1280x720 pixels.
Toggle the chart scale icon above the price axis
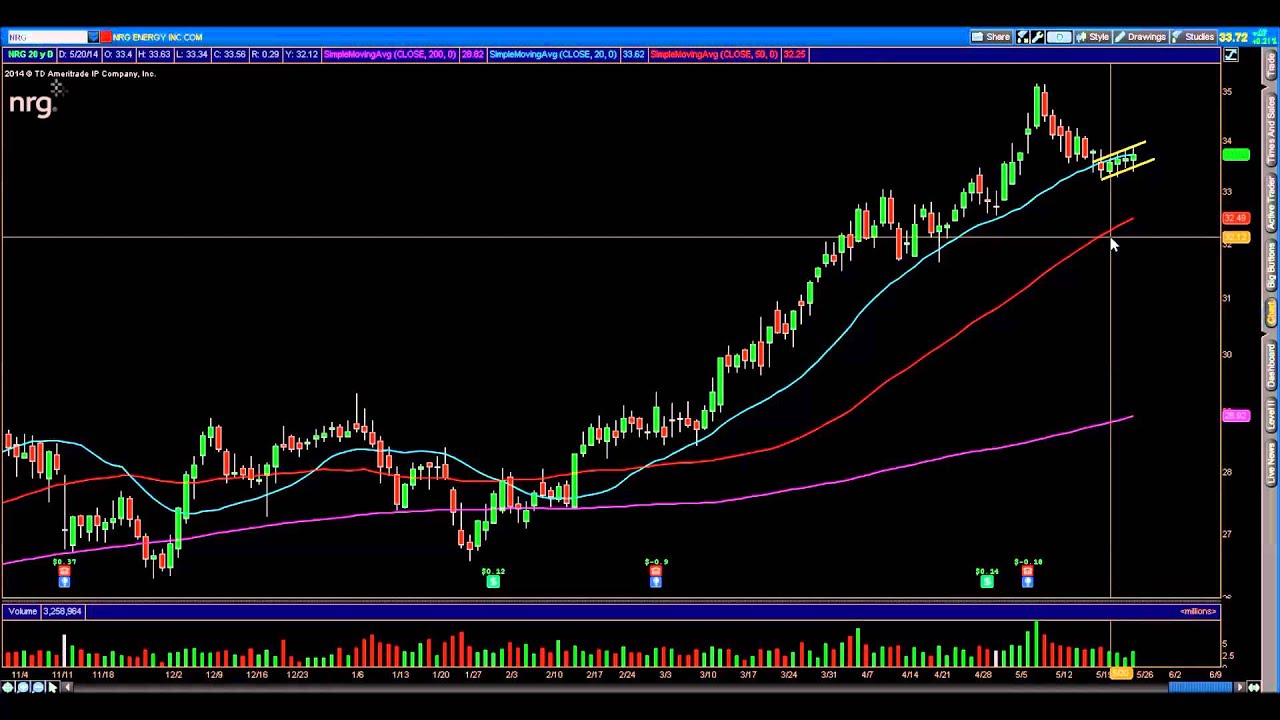[1231, 55]
